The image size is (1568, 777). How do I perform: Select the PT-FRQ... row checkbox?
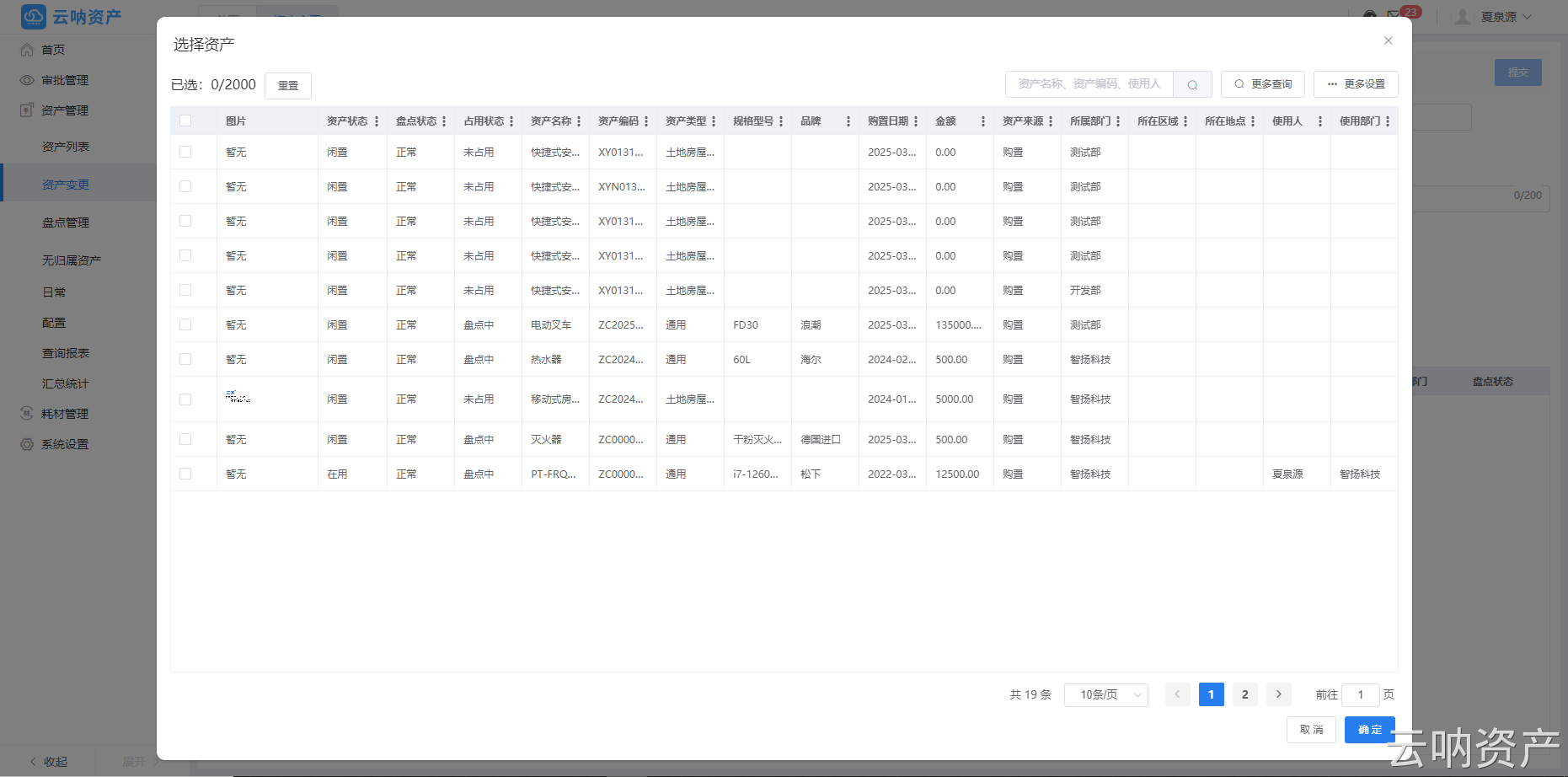(185, 474)
